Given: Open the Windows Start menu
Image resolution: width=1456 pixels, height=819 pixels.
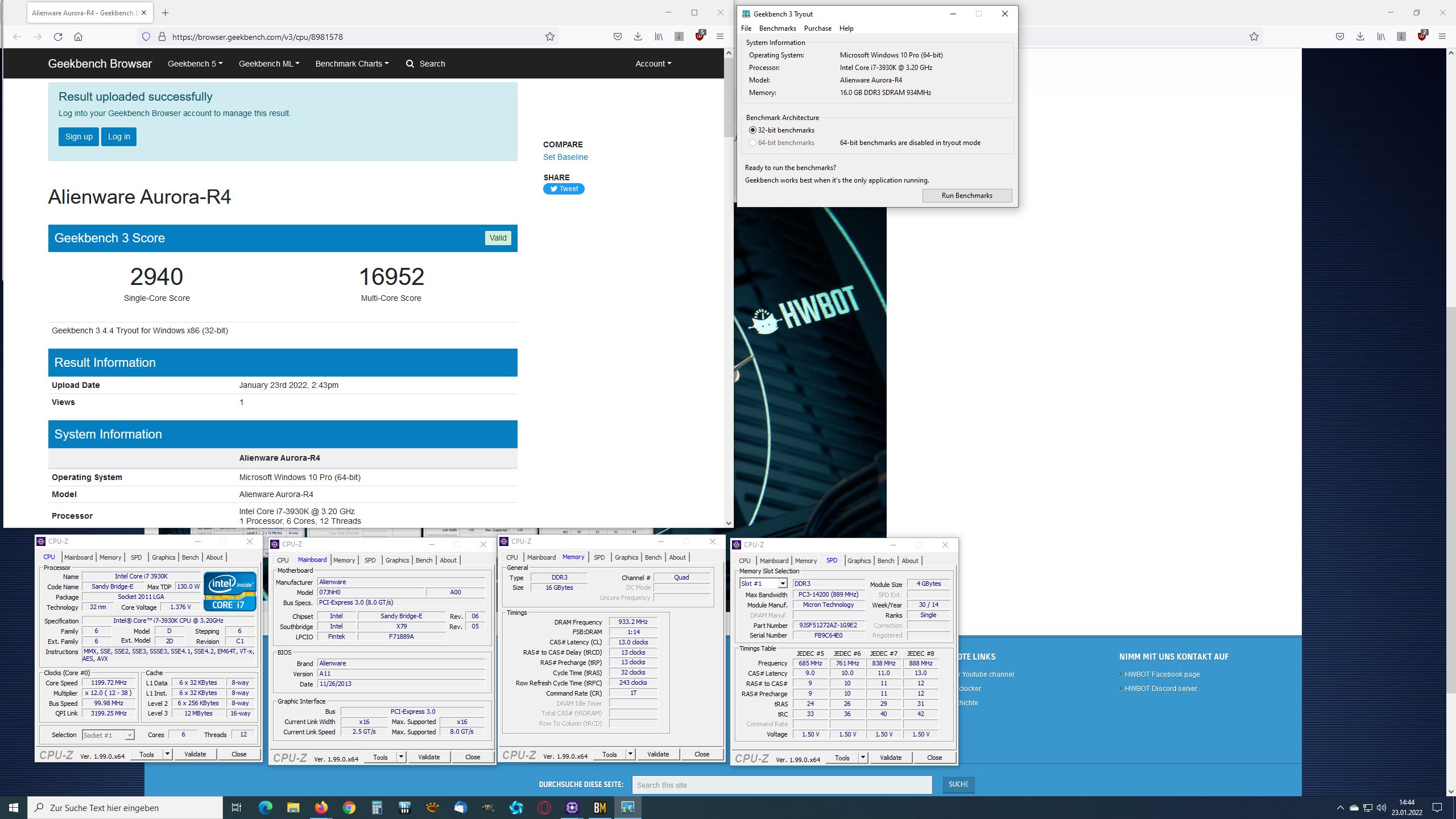Looking at the screenshot, I should coord(14,808).
